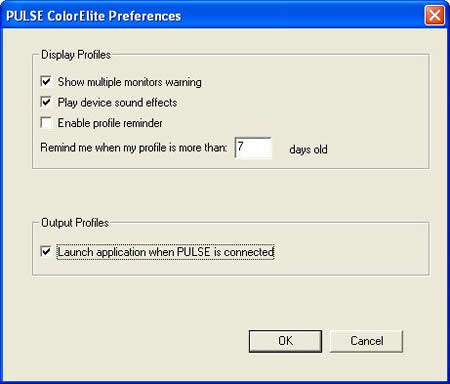
Task: Click the Output Profiles group heading
Action: [75, 223]
